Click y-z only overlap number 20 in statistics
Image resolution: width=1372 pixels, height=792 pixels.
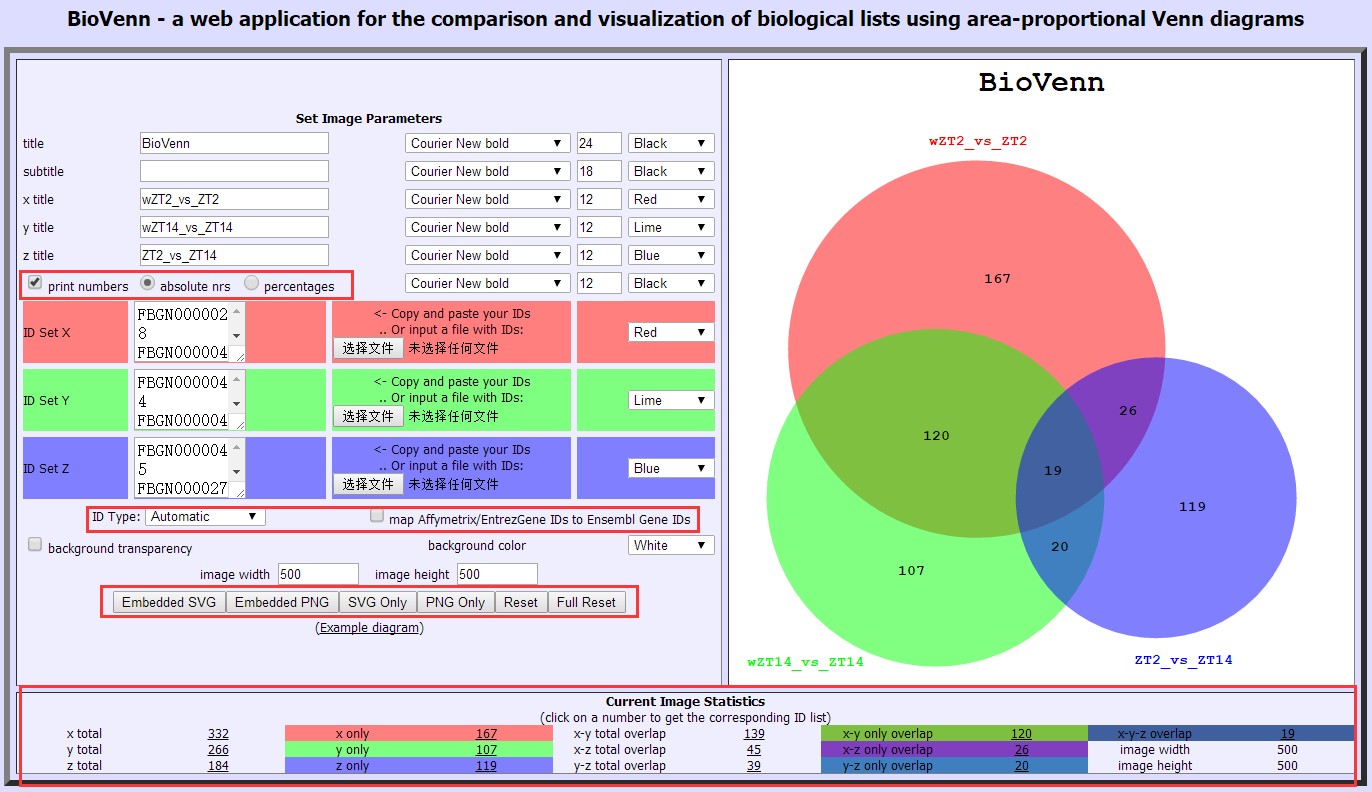point(1021,766)
